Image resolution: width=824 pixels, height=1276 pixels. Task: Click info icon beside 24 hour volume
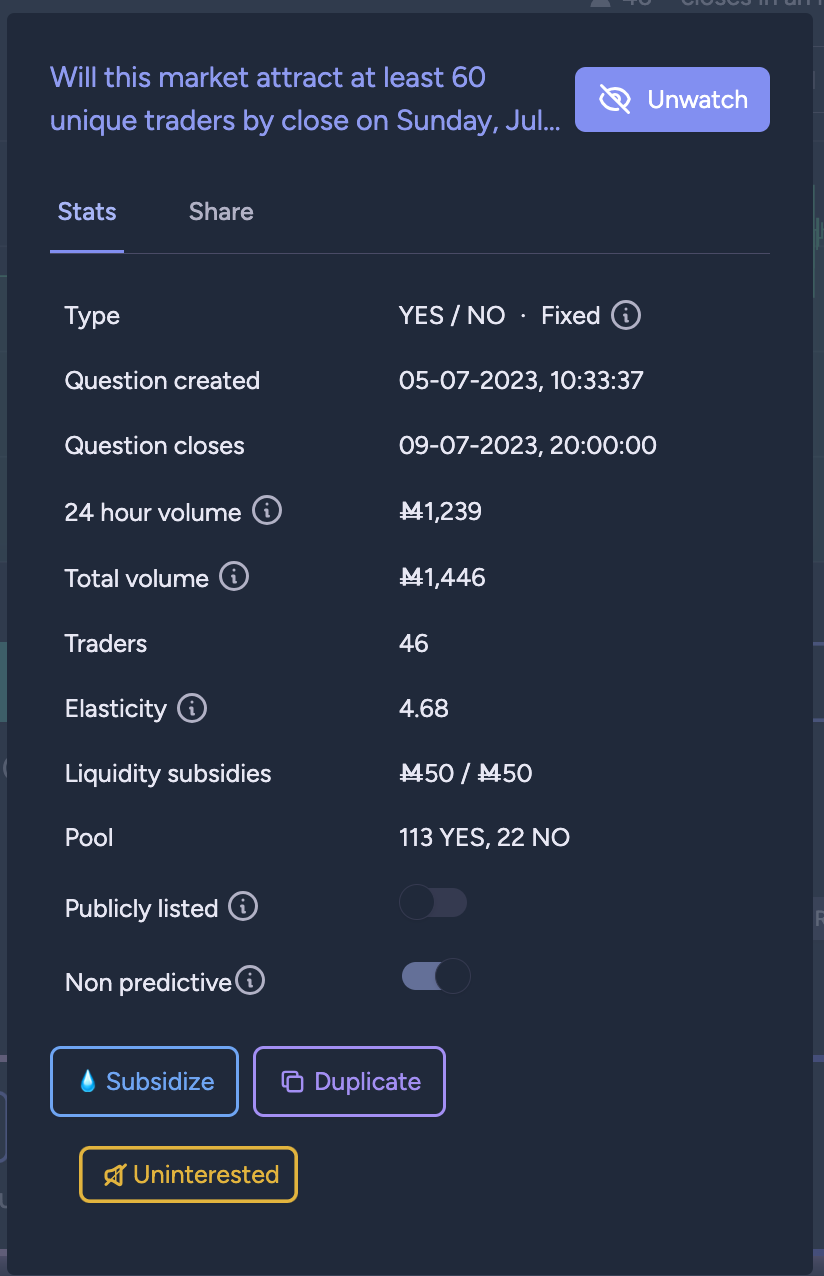[x=267, y=512]
